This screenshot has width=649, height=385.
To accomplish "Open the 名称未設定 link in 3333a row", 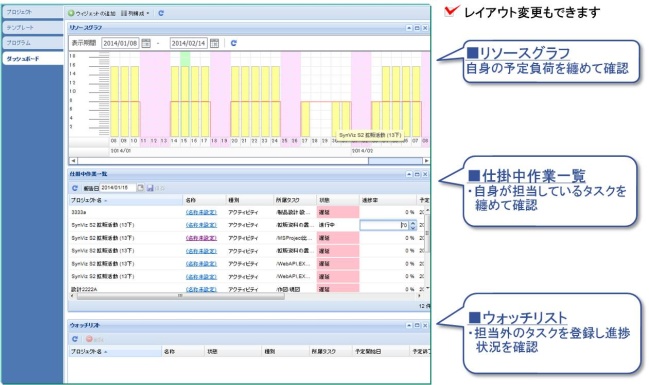I will (201, 212).
